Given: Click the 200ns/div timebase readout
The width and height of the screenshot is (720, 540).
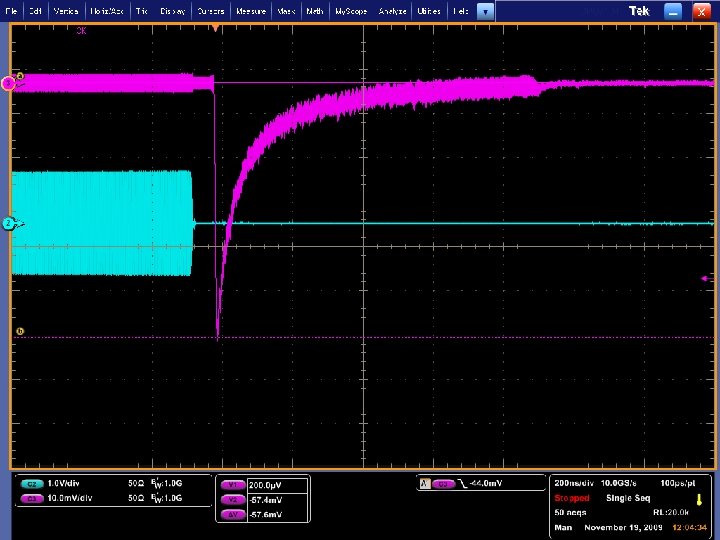Looking at the screenshot, I should tap(574, 483).
